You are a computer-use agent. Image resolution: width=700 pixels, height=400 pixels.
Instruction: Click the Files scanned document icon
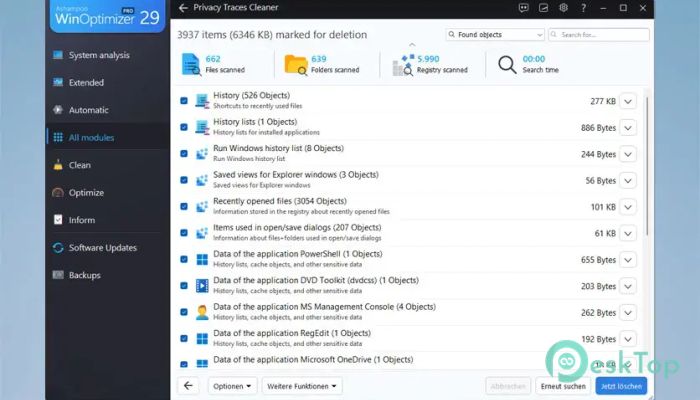coord(191,64)
